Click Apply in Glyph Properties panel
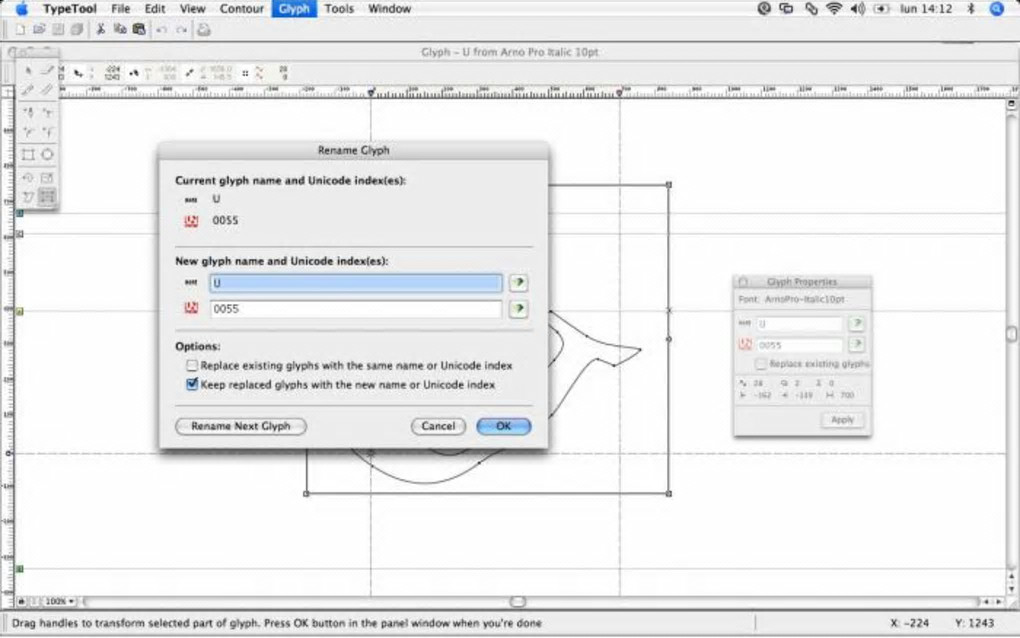This screenshot has height=638, width=1020. pyautogui.click(x=842, y=419)
